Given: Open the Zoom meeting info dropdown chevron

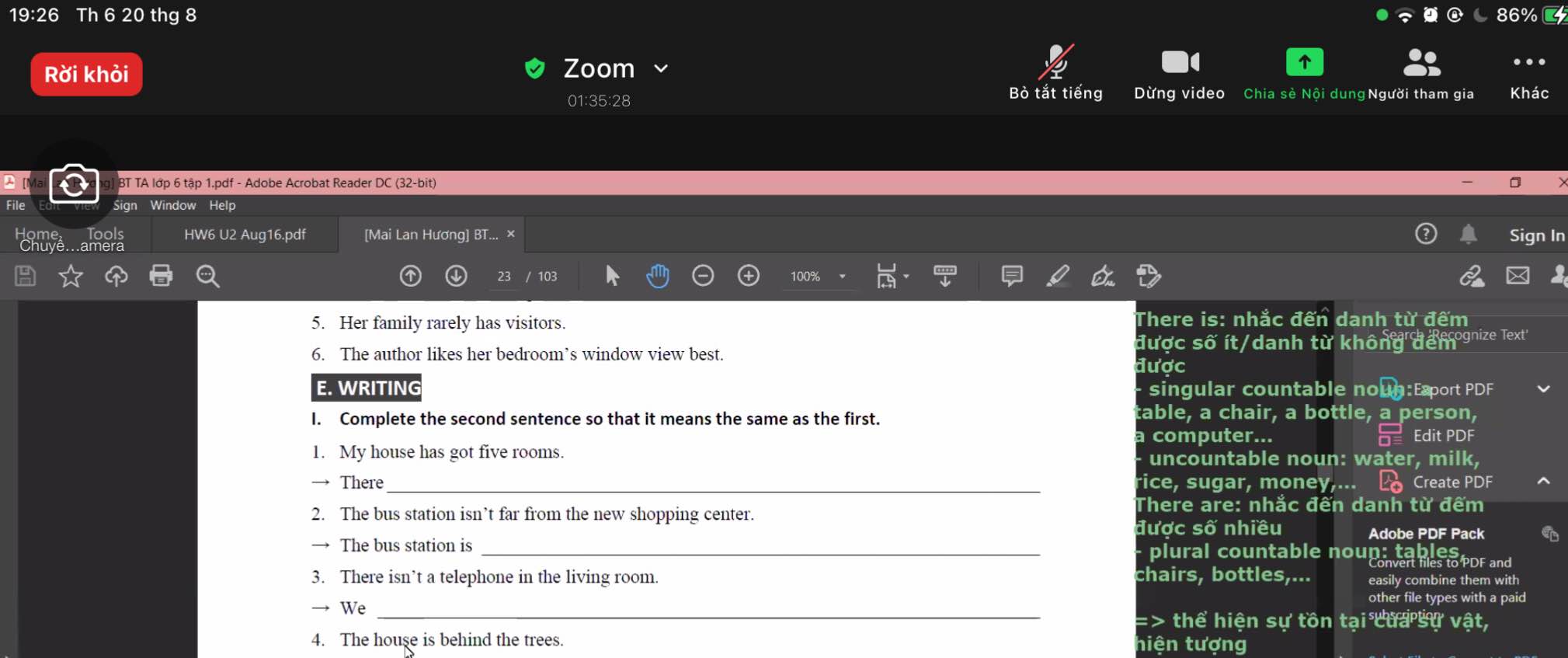Looking at the screenshot, I should click(661, 68).
